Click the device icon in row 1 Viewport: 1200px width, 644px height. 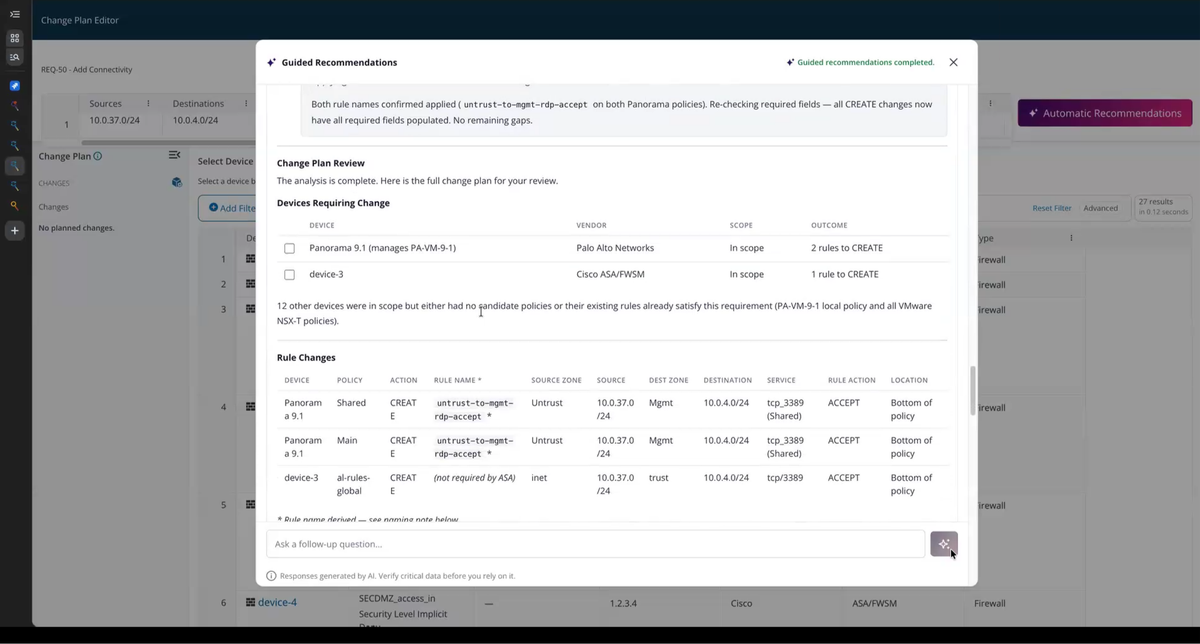coord(251,259)
